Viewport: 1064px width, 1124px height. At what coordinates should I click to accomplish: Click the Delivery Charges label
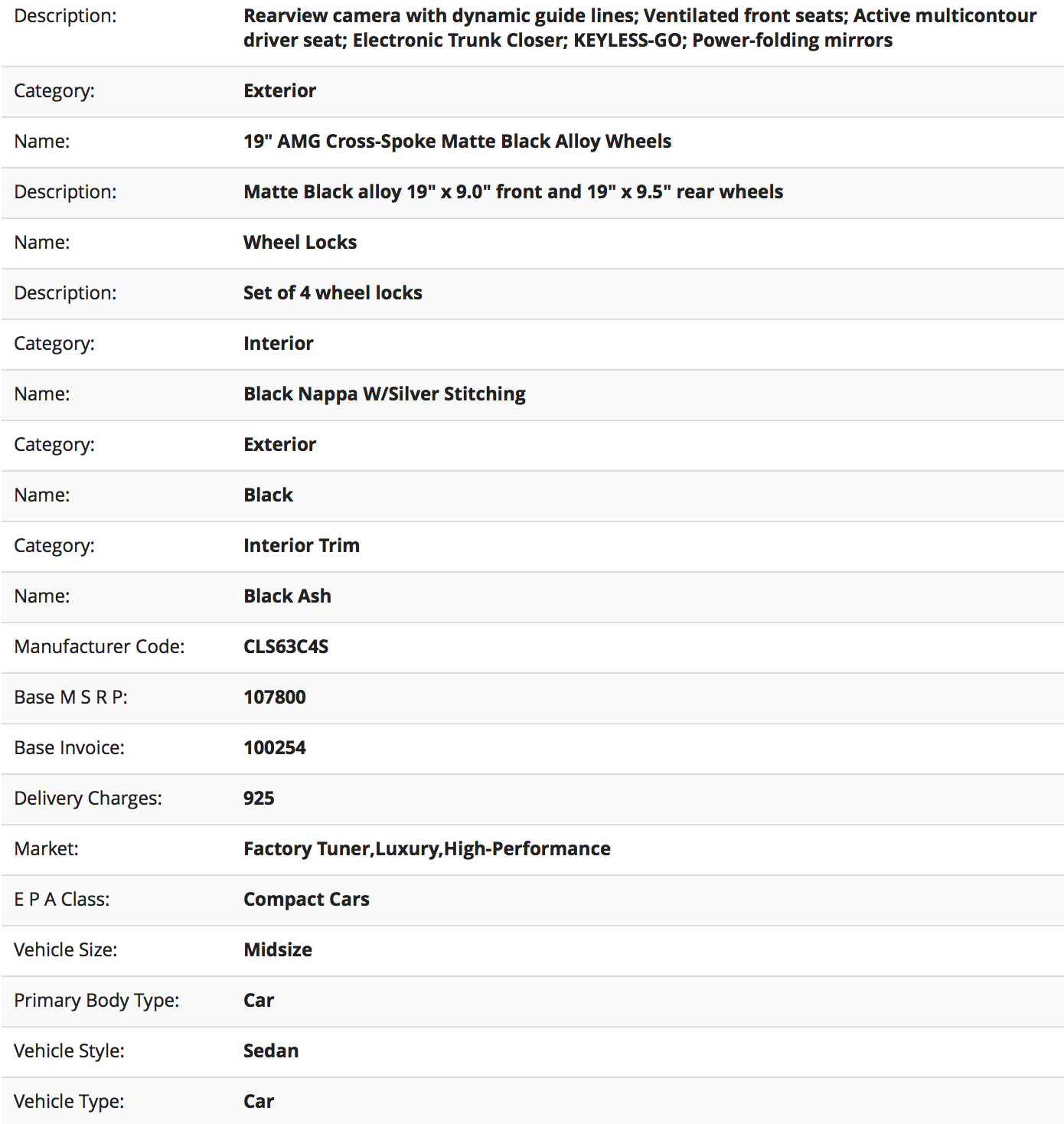pos(88,799)
